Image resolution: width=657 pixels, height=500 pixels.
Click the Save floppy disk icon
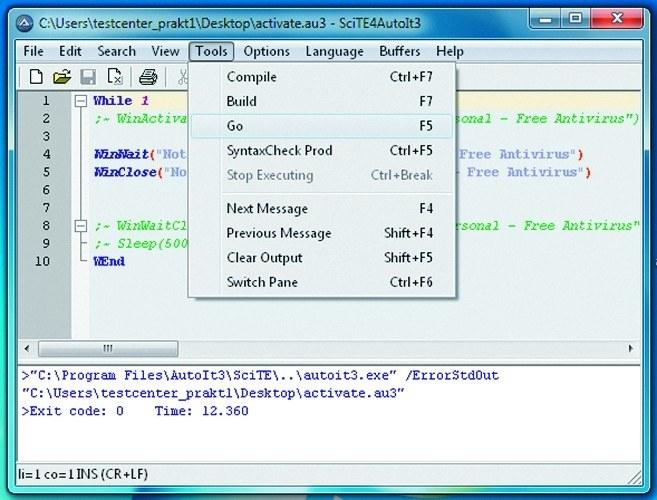pos(88,76)
